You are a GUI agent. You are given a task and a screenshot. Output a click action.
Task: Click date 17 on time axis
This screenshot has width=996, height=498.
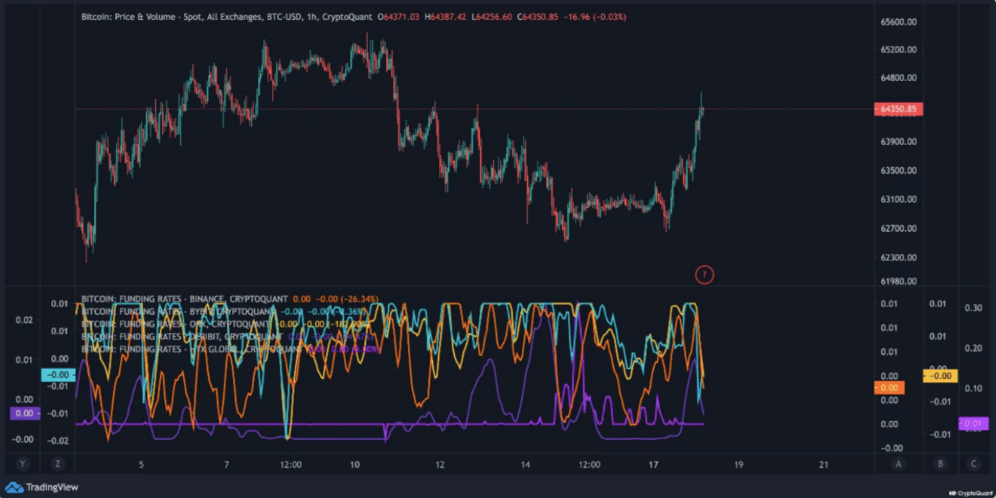pyautogui.click(x=654, y=464)
